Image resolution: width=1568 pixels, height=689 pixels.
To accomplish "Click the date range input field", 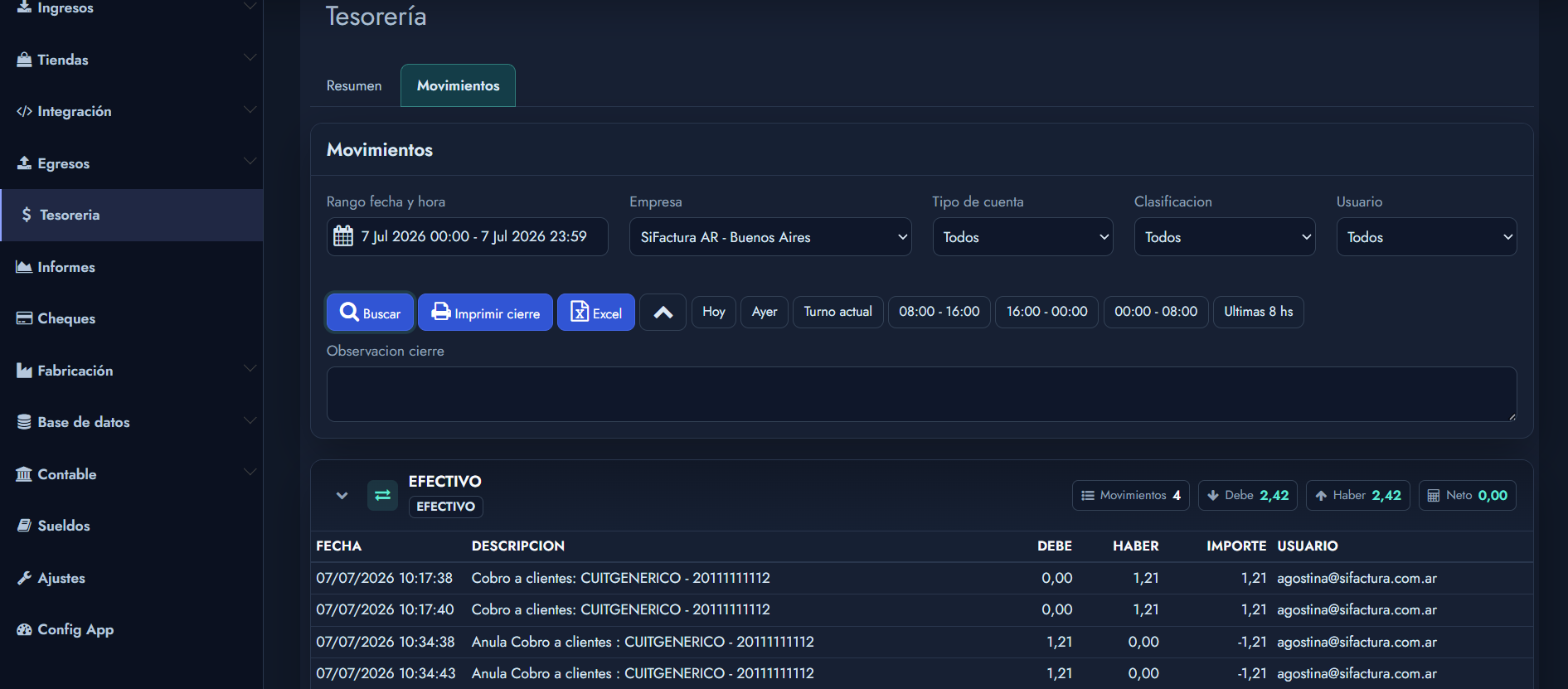I will pyautogui.click(x=468, y=237).
